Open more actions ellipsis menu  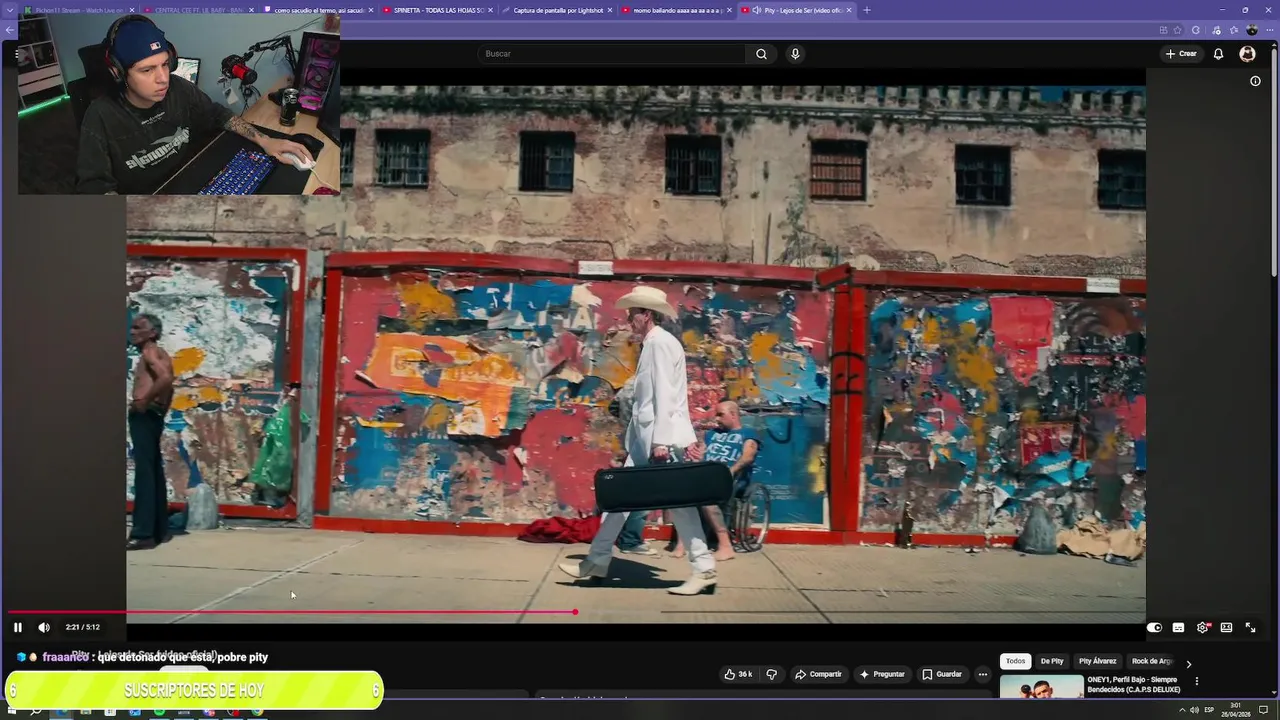pyautogui.click(x=982, y=674)
